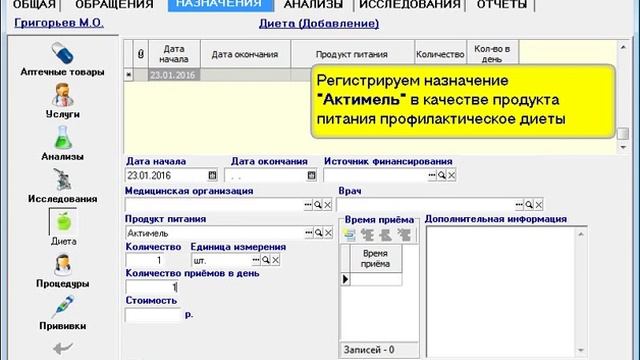The height and width of the screenshot is (360, 640).
Task: Open the Услуги doctor icon
Action: click(62, 95)
